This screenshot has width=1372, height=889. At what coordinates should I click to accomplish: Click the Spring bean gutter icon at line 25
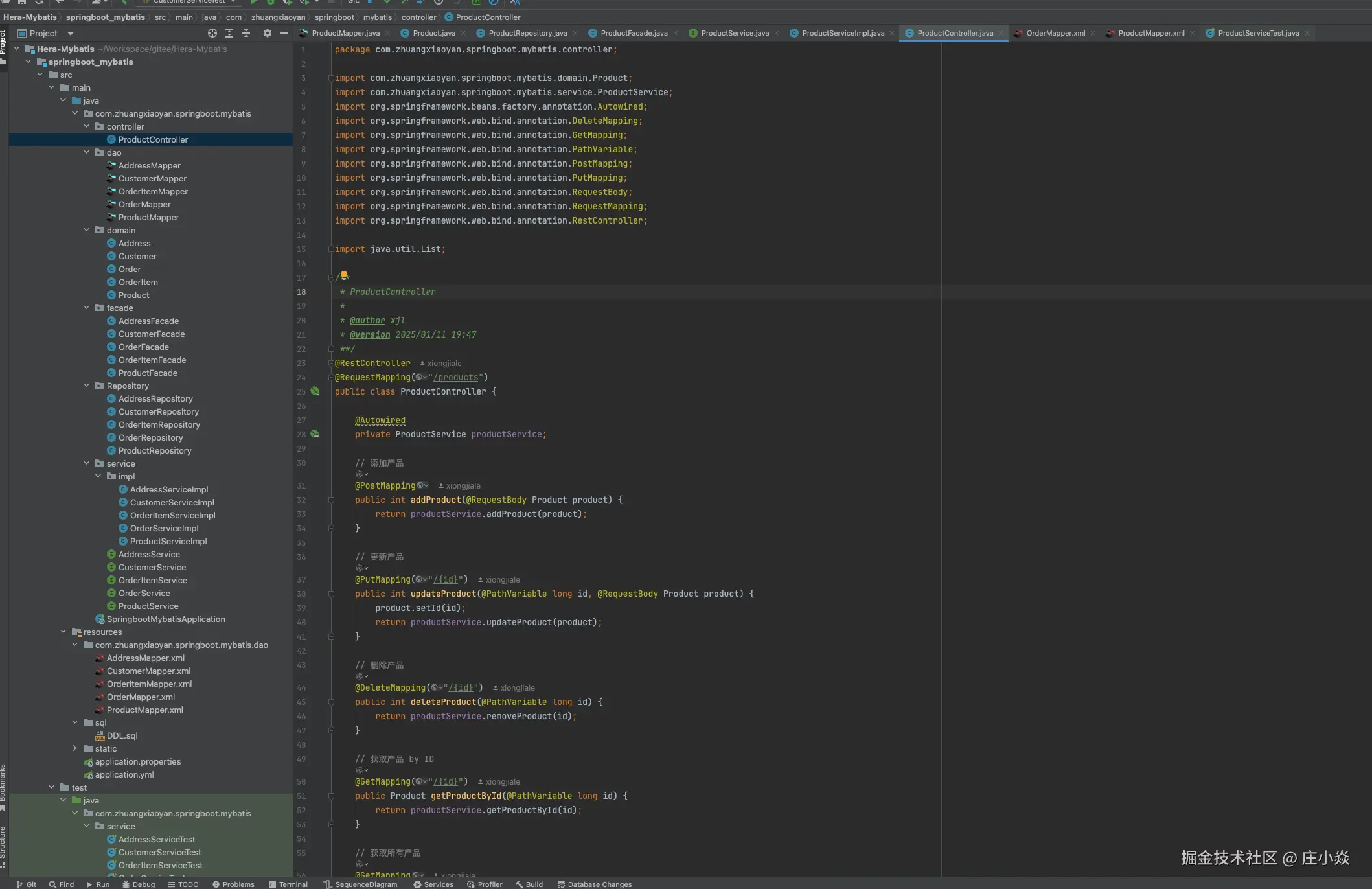315,391
